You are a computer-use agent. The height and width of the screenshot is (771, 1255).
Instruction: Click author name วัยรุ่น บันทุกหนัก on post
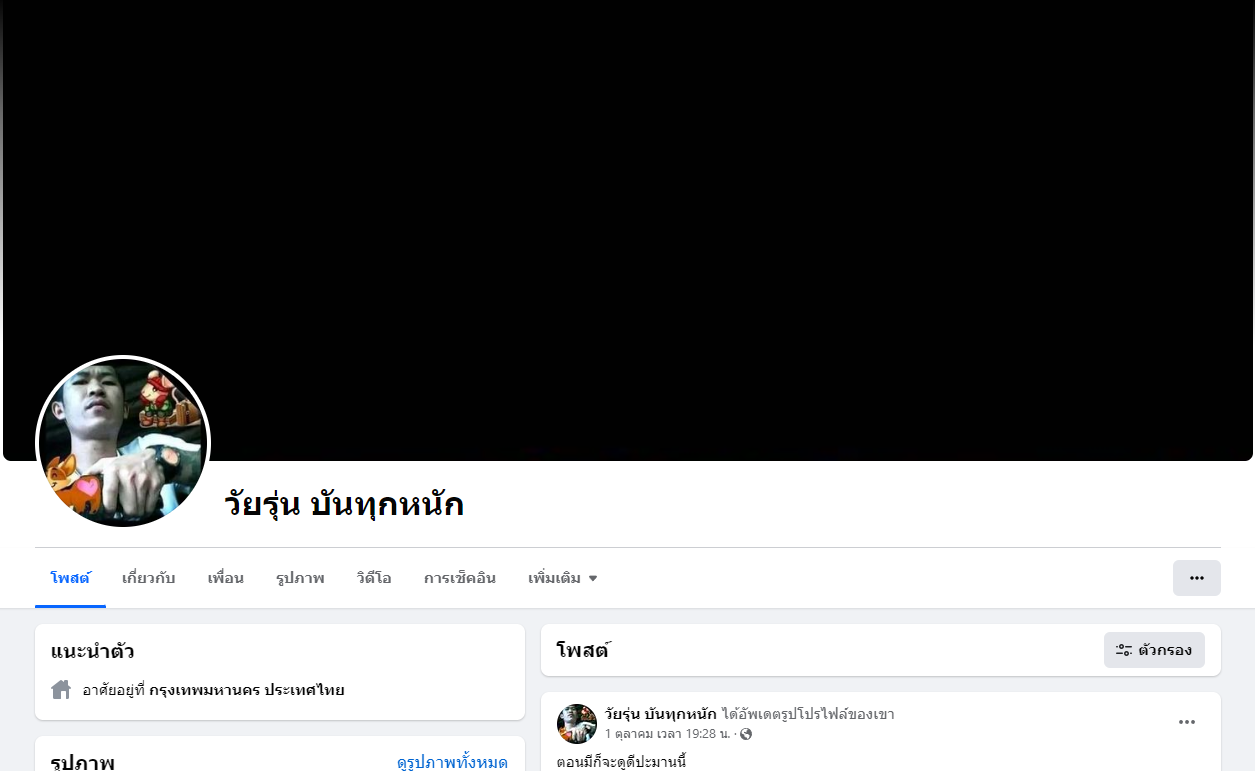click(661, 714)
